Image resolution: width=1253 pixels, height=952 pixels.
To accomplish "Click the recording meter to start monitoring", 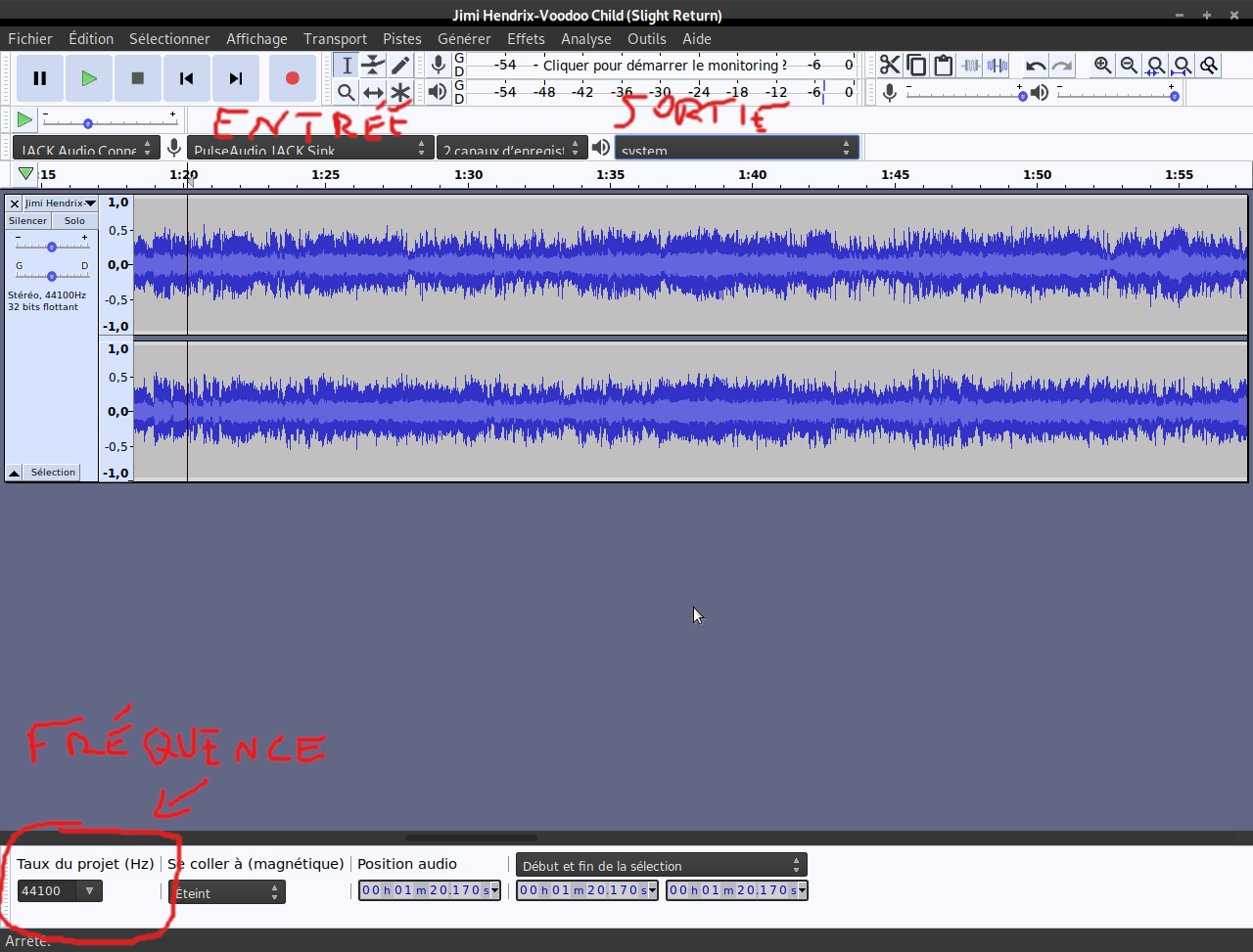I will [661, 66].
